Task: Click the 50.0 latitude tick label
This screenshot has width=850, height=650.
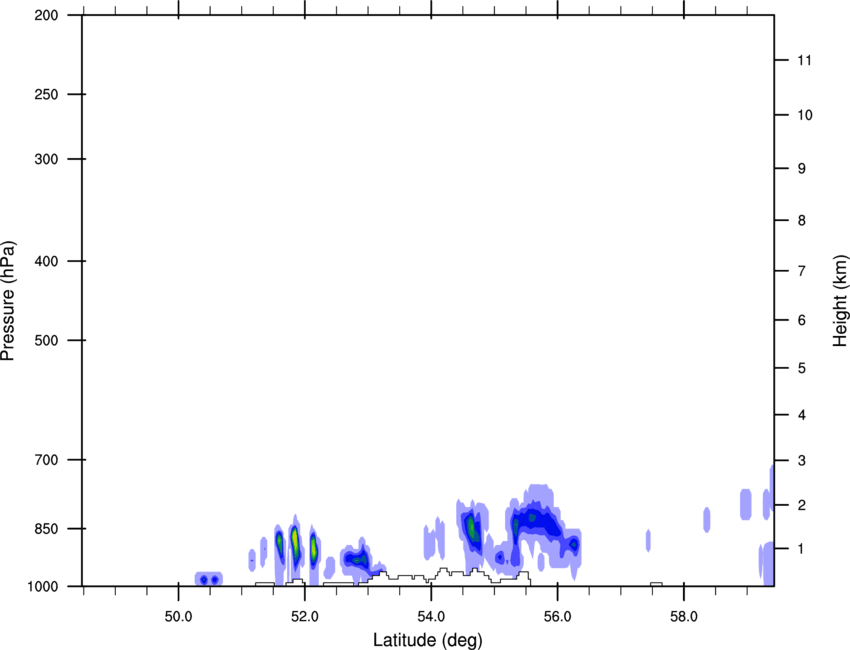Action: coord(178,616)
